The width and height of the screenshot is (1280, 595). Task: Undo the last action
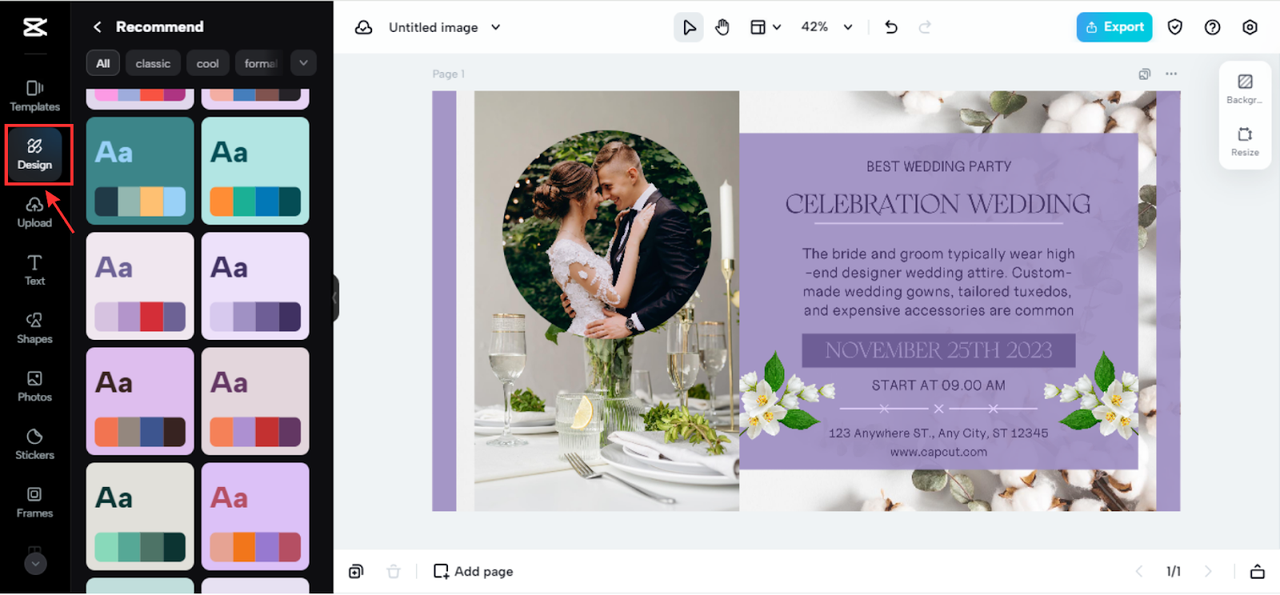pos(892,27)
